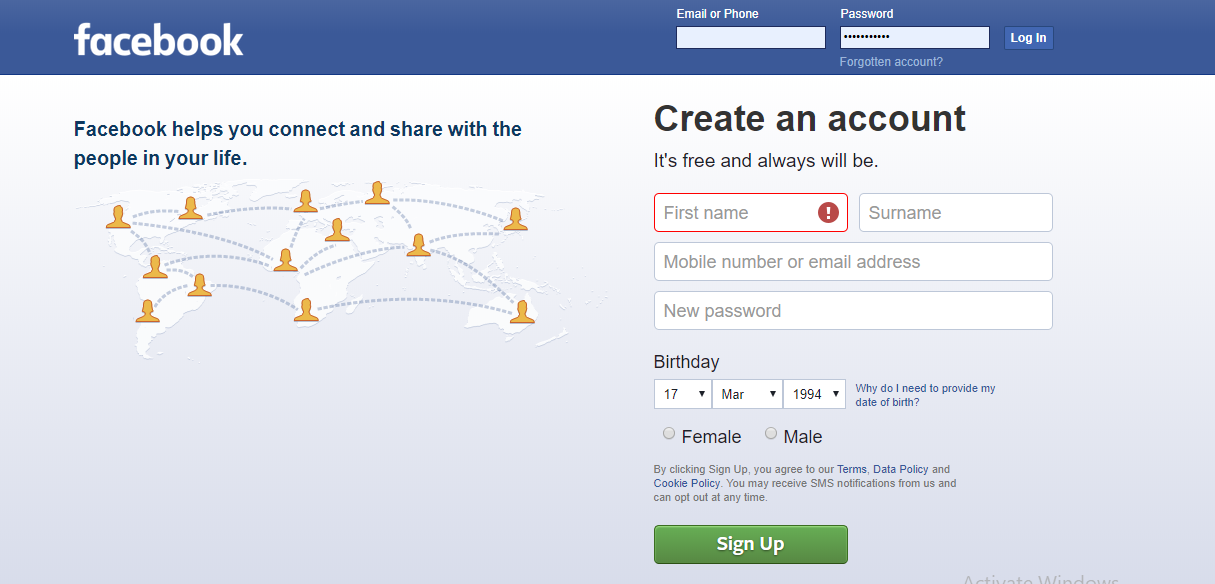This screenshot has width=1215, height=584.
Task: Open the Terms link
Action: [x=851, y=468]
